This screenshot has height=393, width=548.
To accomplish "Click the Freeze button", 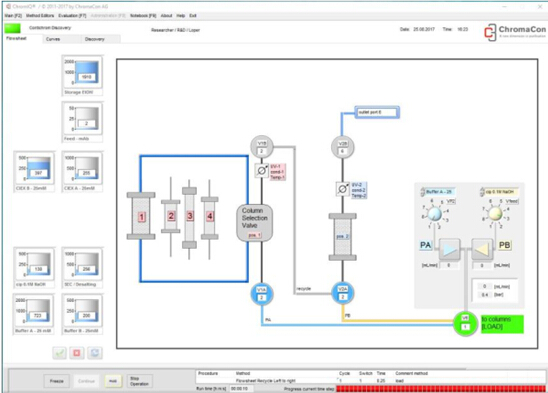I will [x=57, y=381].
